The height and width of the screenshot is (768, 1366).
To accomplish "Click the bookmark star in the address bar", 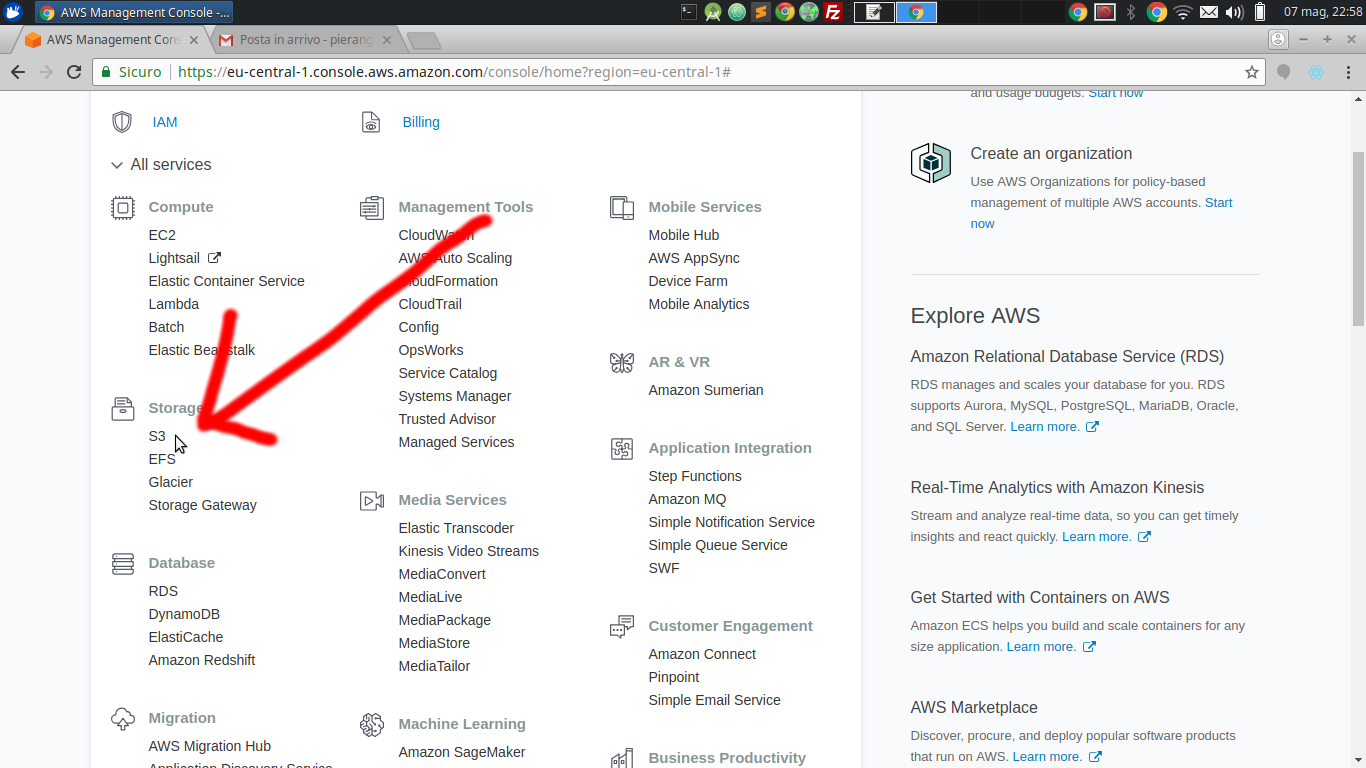I will [x=1253, y=71].
